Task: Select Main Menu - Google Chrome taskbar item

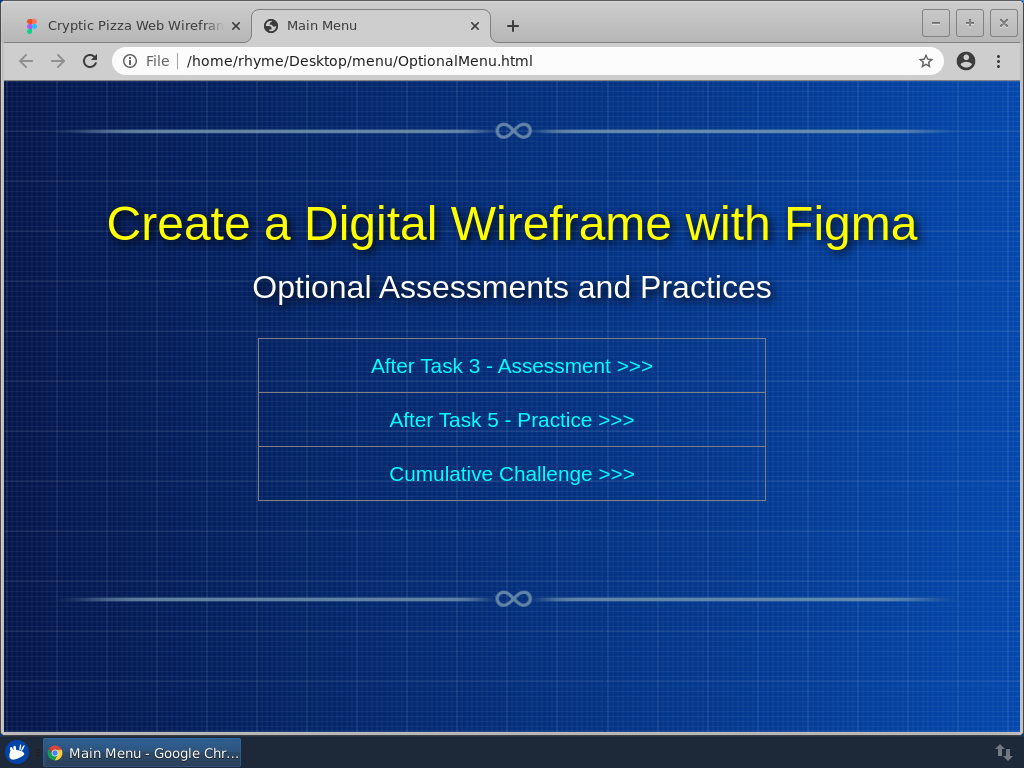Action: click(x=142, y=752)
